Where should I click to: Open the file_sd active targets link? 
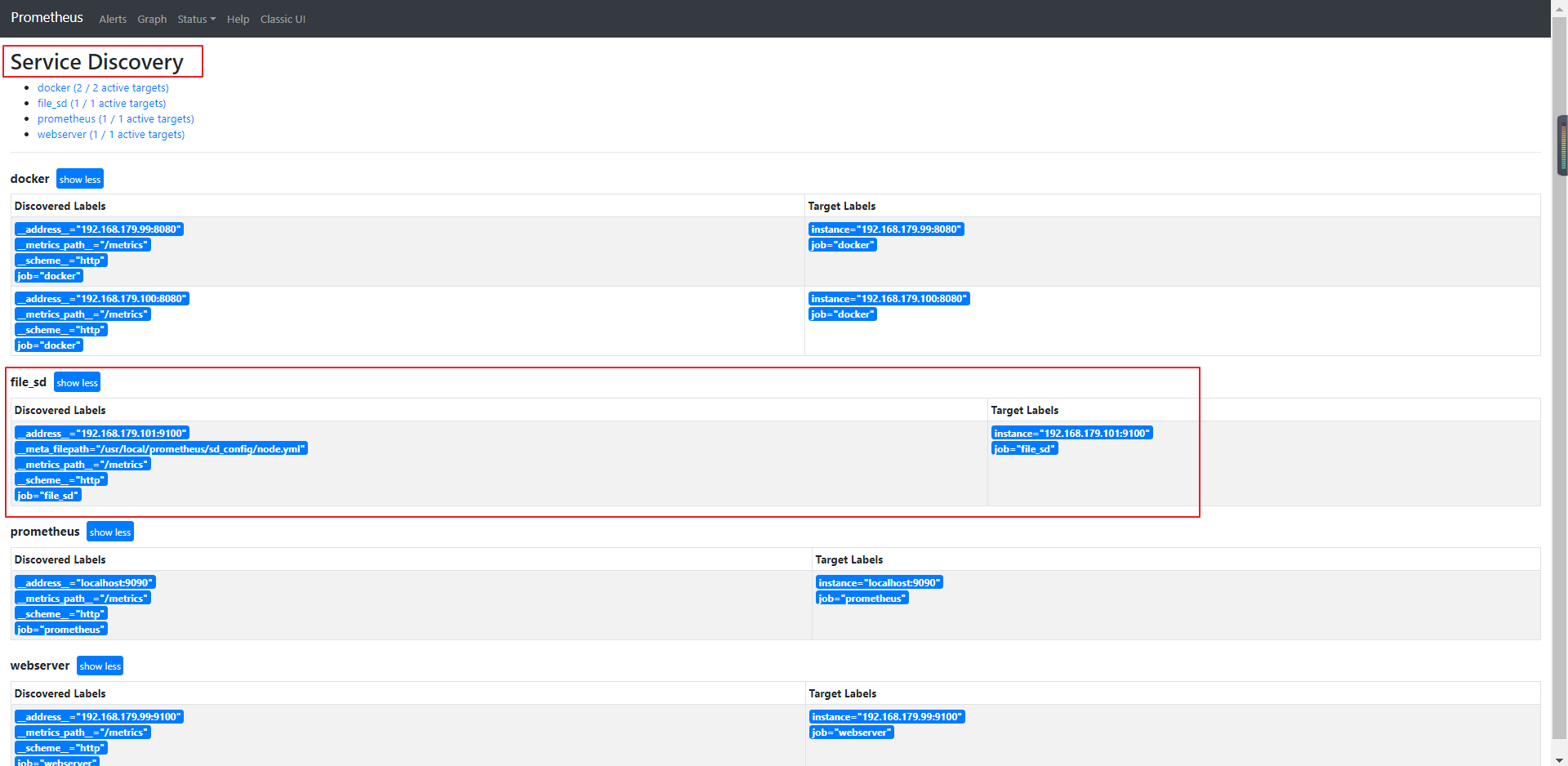tap(101, 103)
